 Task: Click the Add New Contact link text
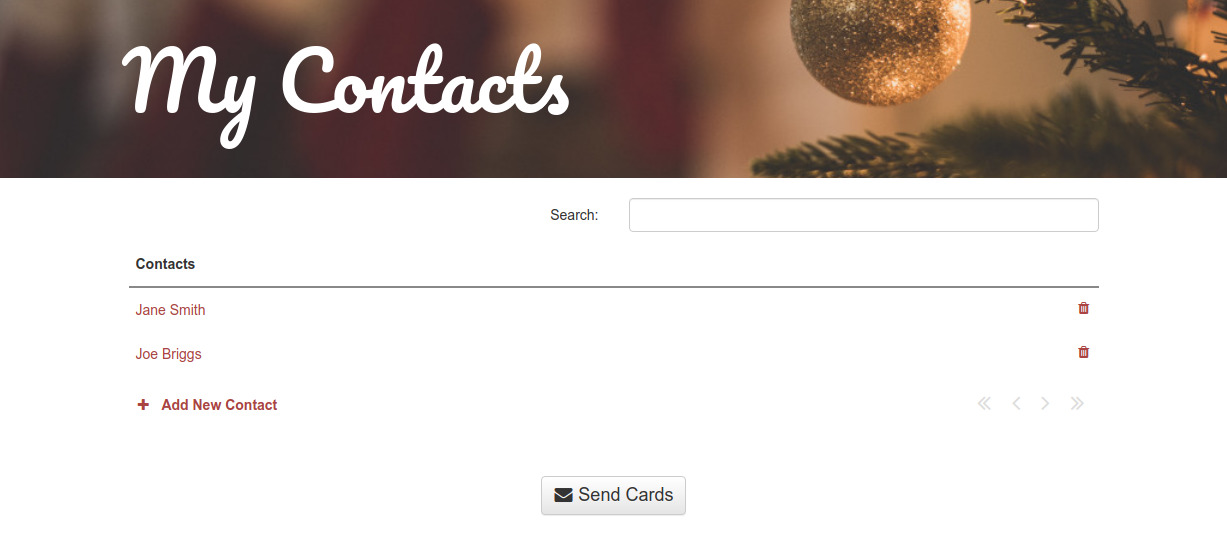click(219, 405)
